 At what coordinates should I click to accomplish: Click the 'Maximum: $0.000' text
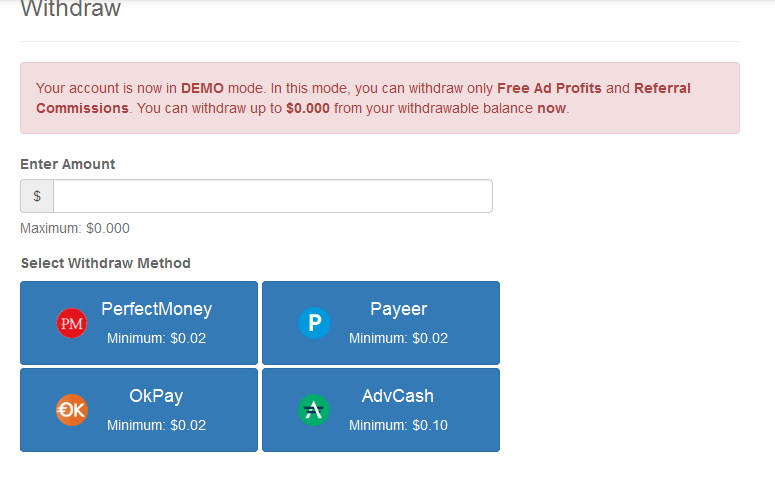pos(75,228)
